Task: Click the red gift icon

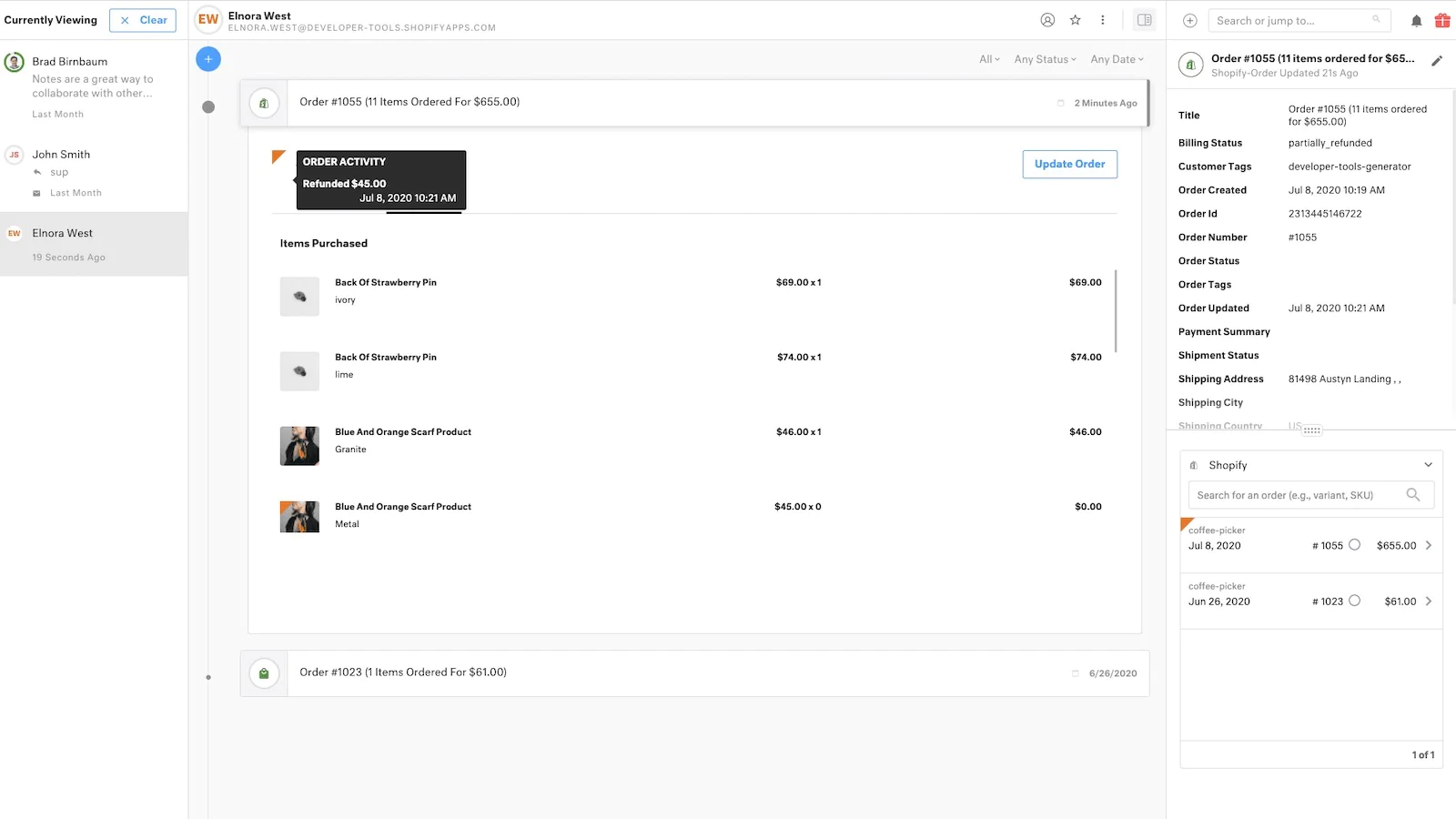Action: click(x=1442, y=21)
